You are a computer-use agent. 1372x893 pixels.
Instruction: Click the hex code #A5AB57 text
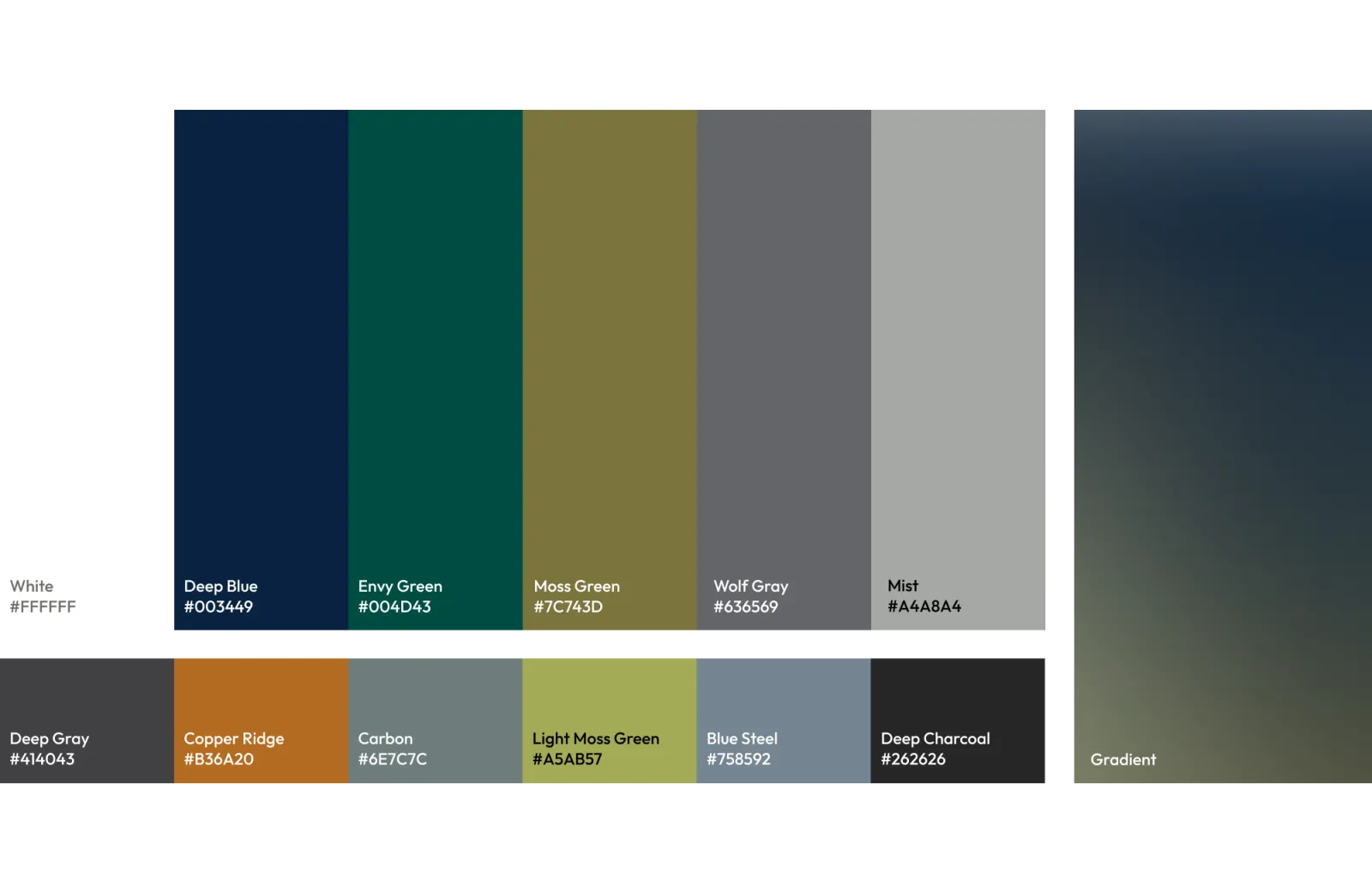(568, 759)
